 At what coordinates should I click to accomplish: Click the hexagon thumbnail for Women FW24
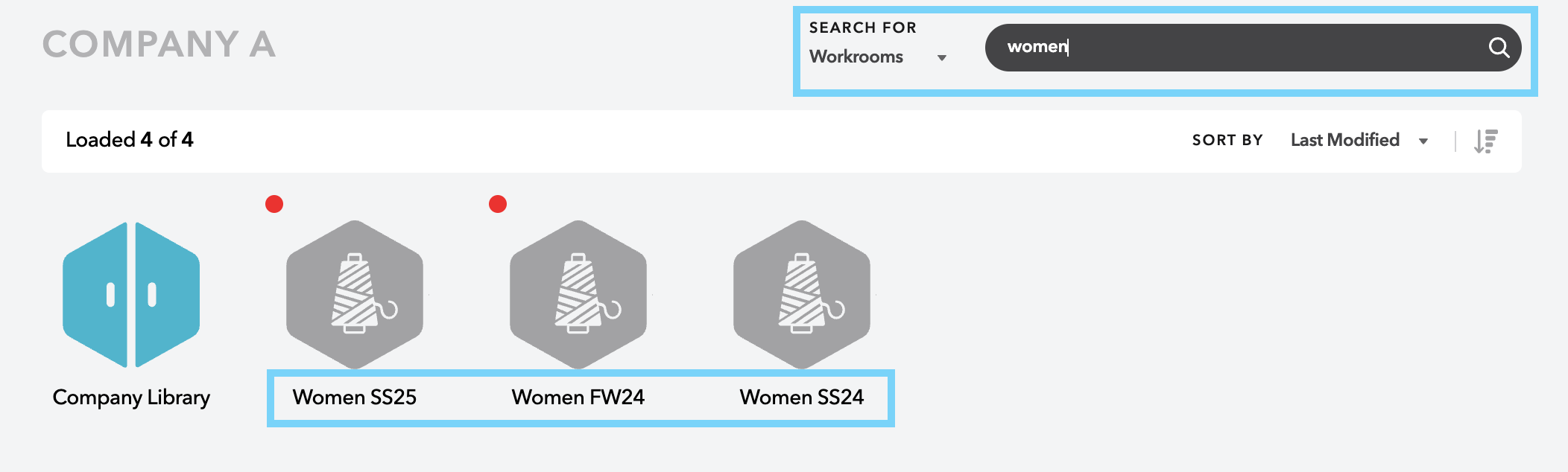pos(578,296)
